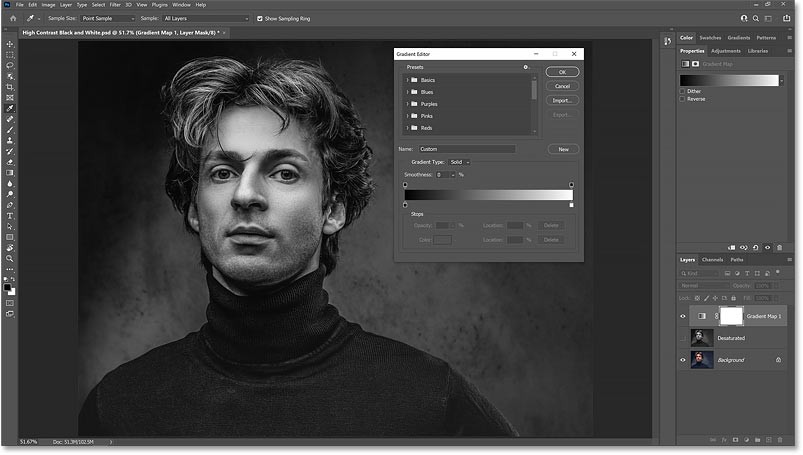Enable the Reverse checkbox
Screen dimensions: 803x455
(x=683, y=99)
